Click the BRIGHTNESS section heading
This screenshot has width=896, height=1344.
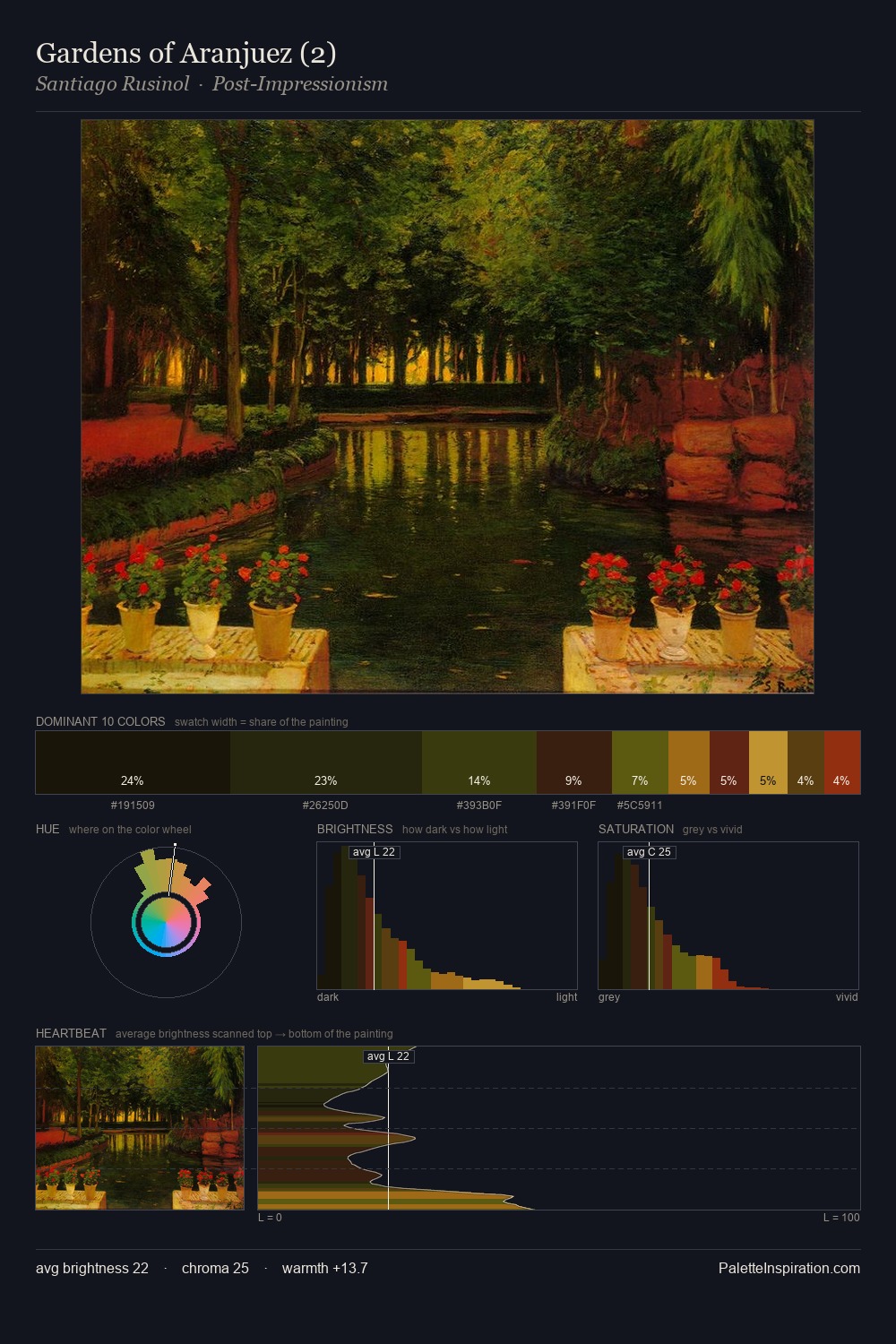coord(355,829)
